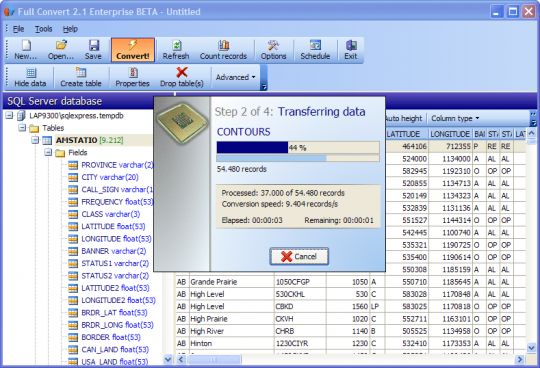This screenshot has height=368, width=540.
Task: Save the project with the Save icon
Action: 93,50
